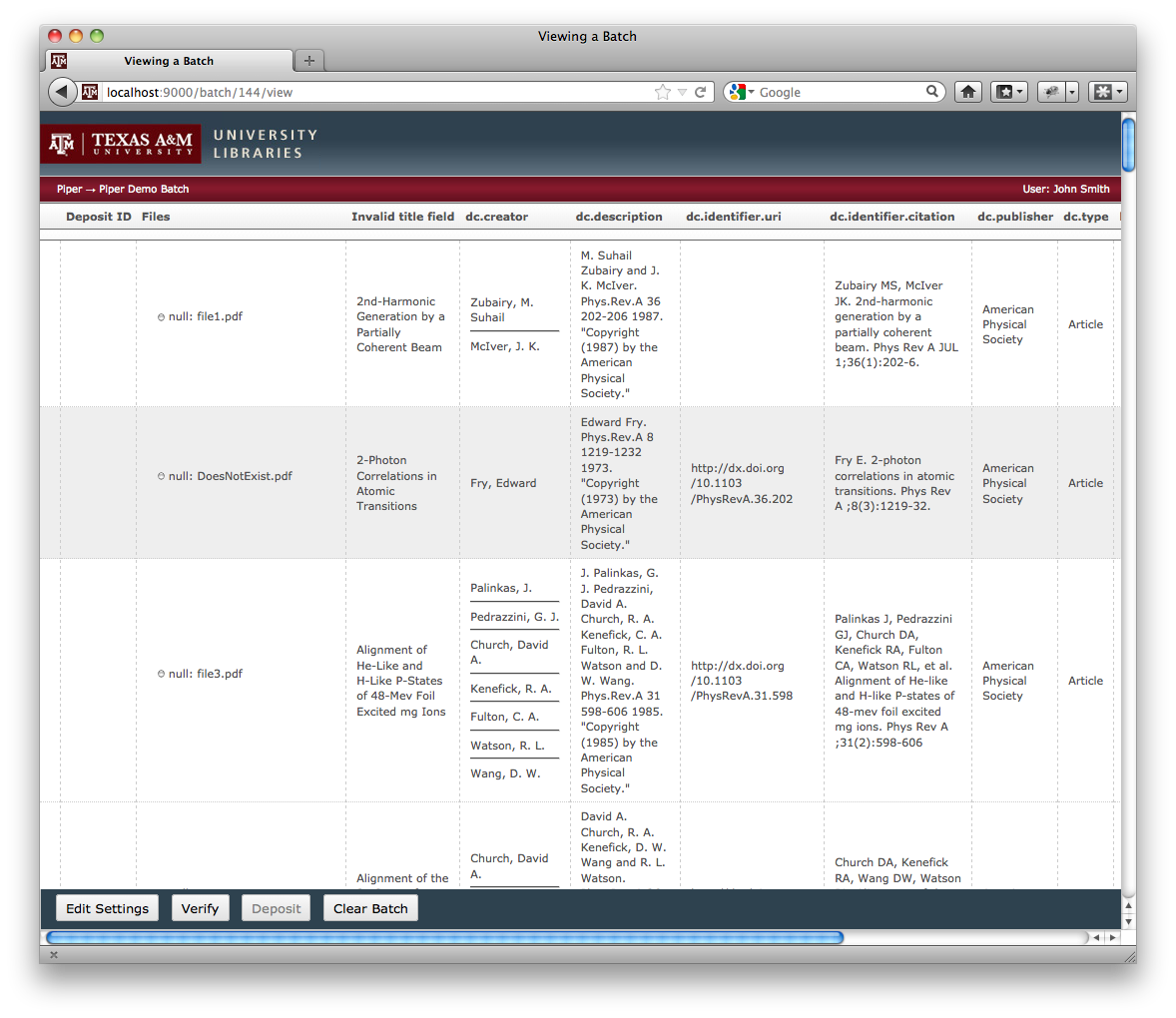Click the citation starting 'Fry E. 2-photon correlations'
Image resolution: width=1176 pixels, height=1018 pixels.
(894, 483)
